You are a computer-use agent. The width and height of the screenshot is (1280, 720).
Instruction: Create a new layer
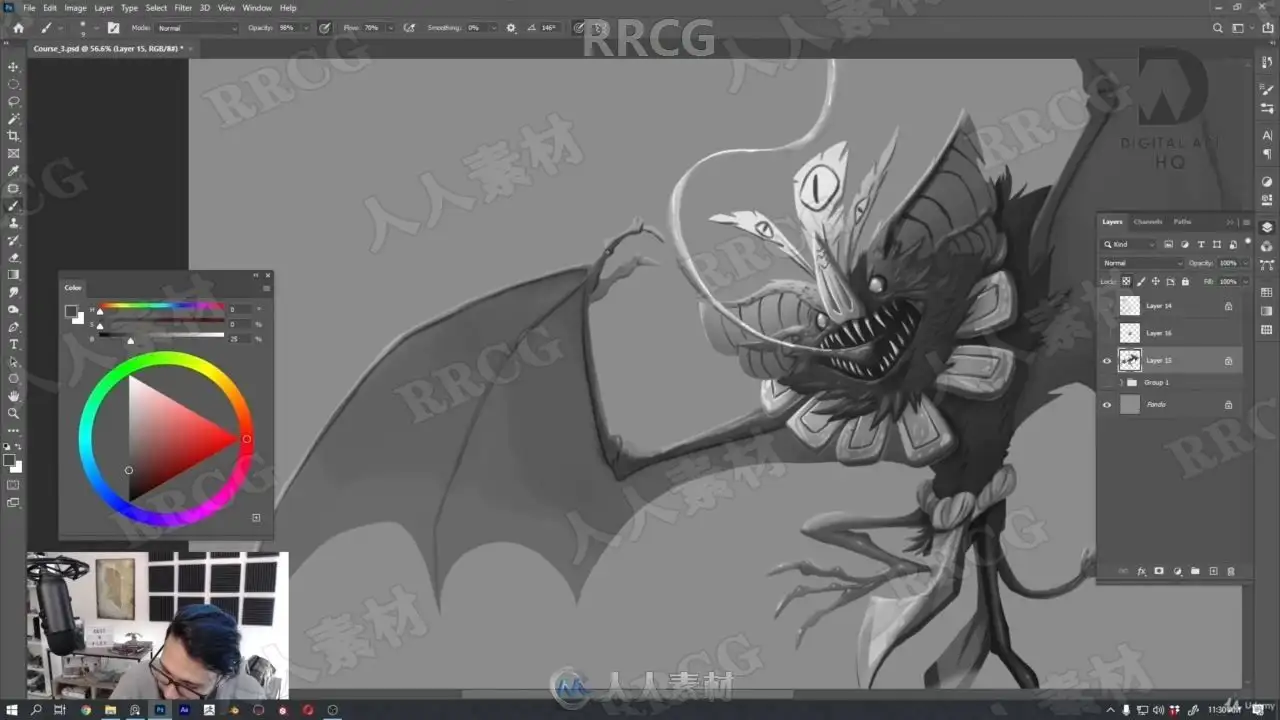point(1213,571)
